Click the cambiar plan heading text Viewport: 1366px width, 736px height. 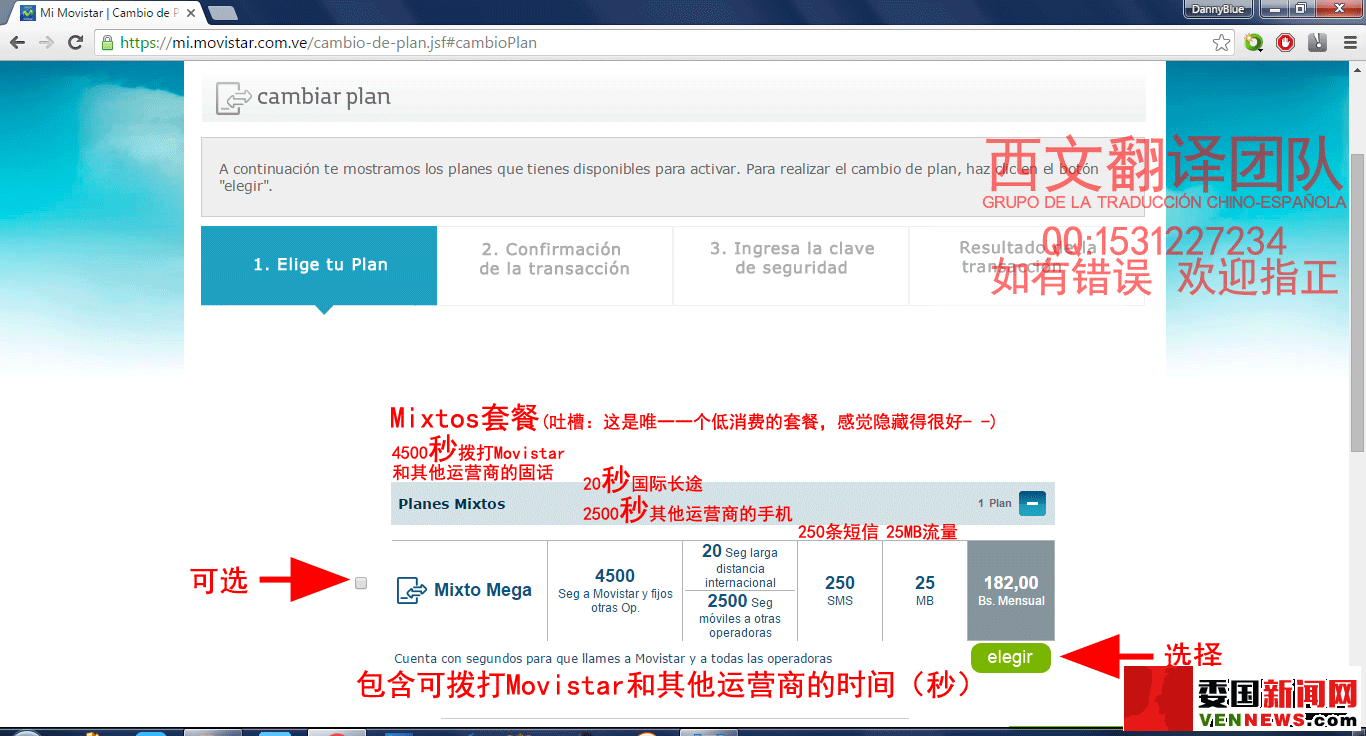pyautogui.click(x=324, y=97)
